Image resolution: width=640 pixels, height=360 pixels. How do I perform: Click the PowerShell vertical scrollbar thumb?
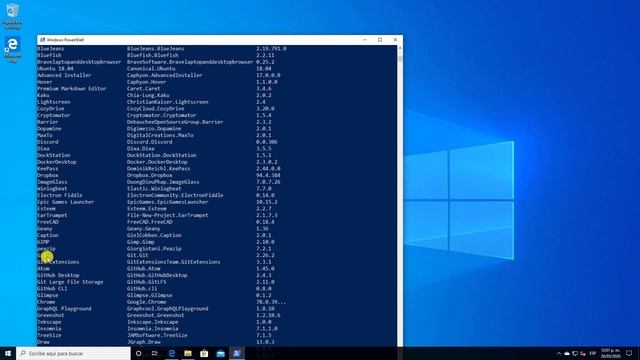pyautogui.click(x=400, y=58)
